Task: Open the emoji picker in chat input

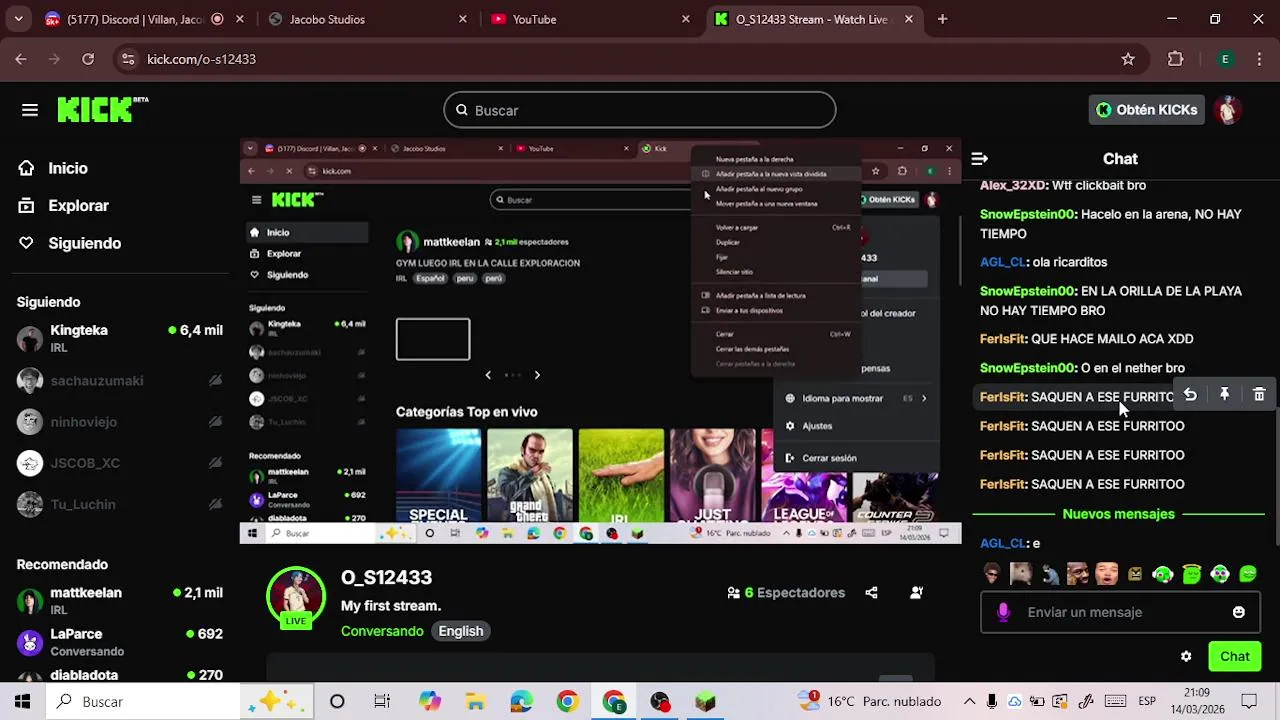Action: click(1239, 612)
